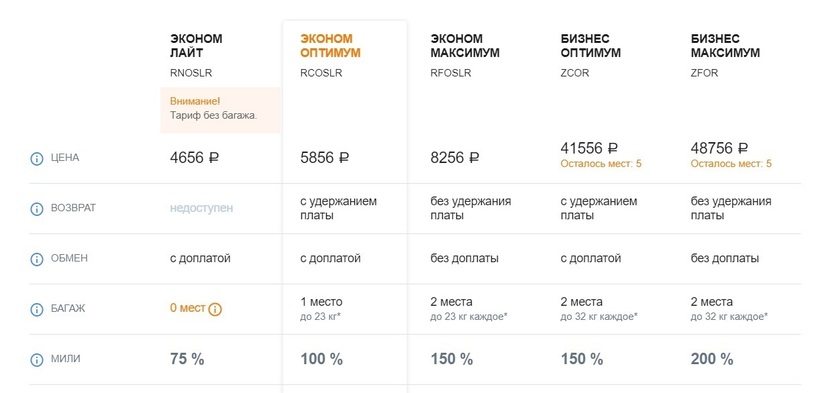Click the info icon next to ОБМЕН
Viewport: 820px width, 393px height.
[37, 259]
